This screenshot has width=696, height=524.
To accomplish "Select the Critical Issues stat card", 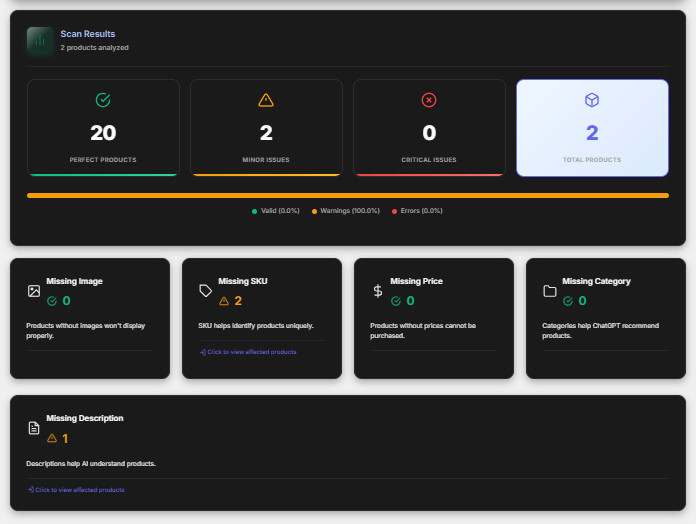I will click(429, 128).
